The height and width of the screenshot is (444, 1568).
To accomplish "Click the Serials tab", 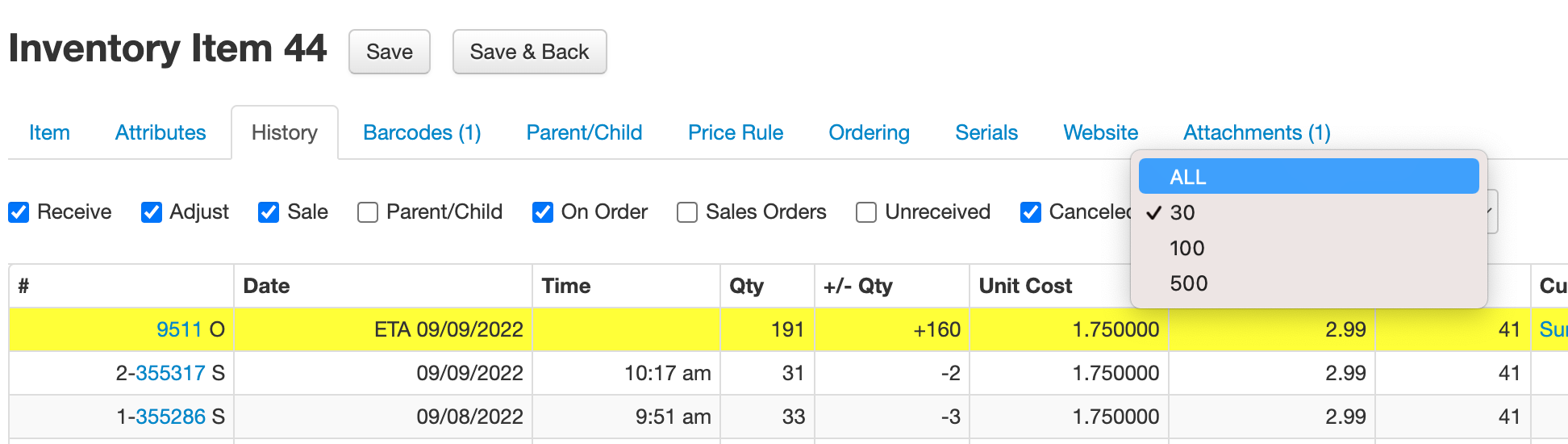I will pyautogui.click(x=986, y=132).
